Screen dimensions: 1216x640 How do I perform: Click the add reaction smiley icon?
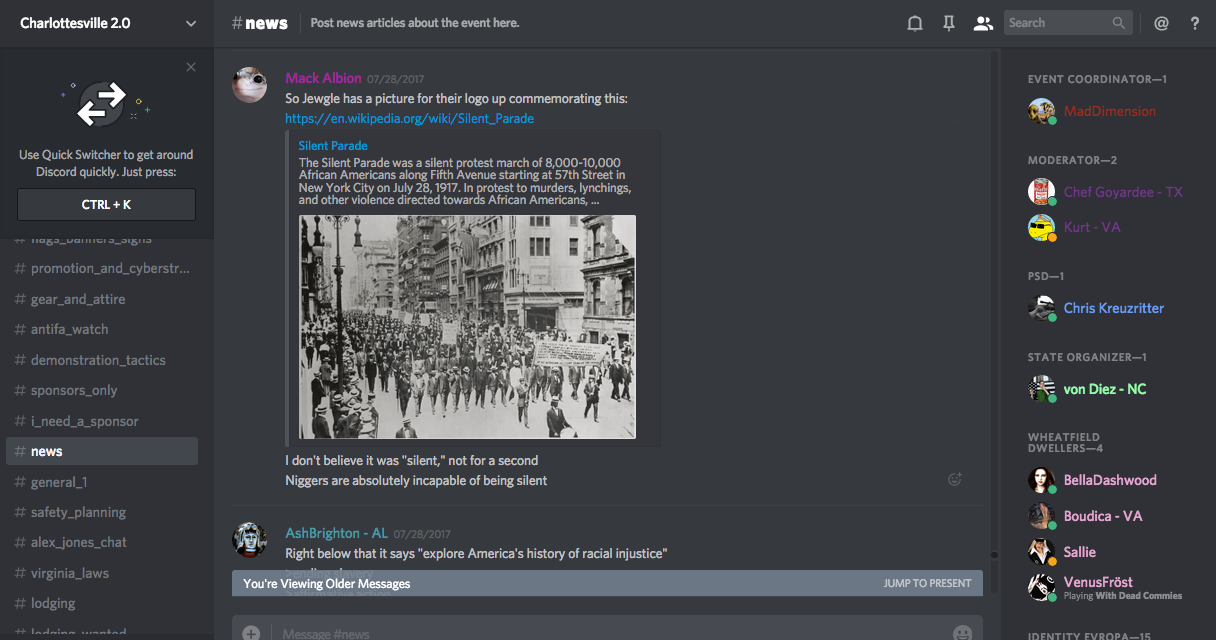[954, 479]
